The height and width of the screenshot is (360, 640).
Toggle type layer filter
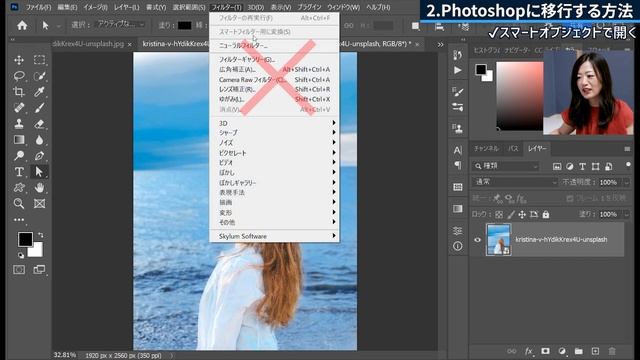pyautogui.click(x=582, y=167)
